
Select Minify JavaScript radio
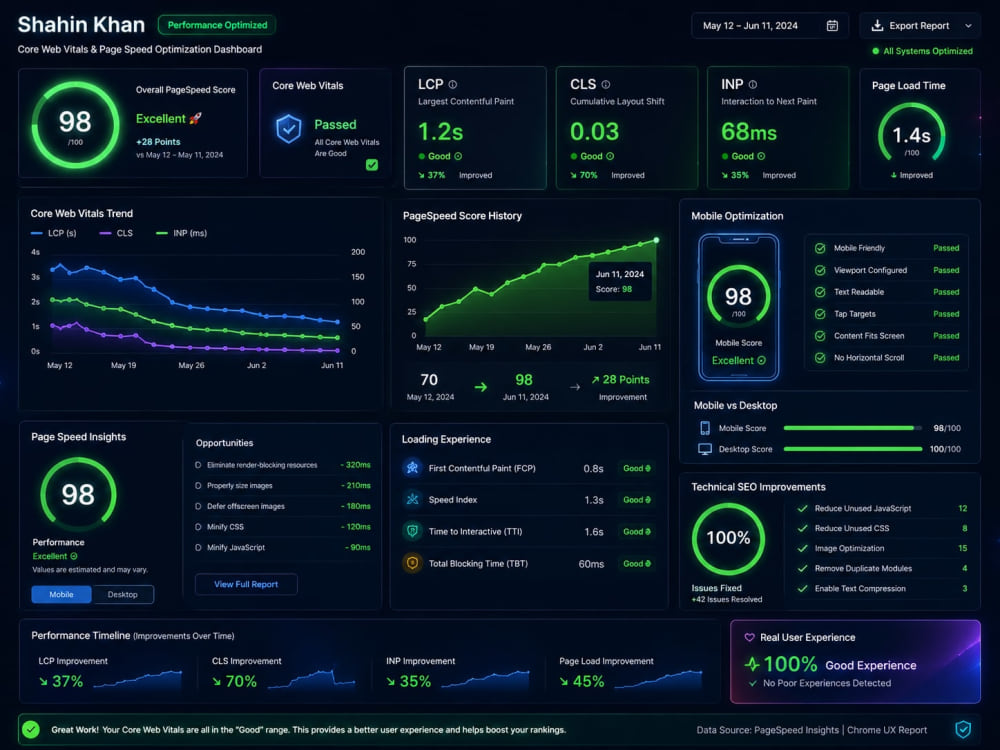point(198,547)
